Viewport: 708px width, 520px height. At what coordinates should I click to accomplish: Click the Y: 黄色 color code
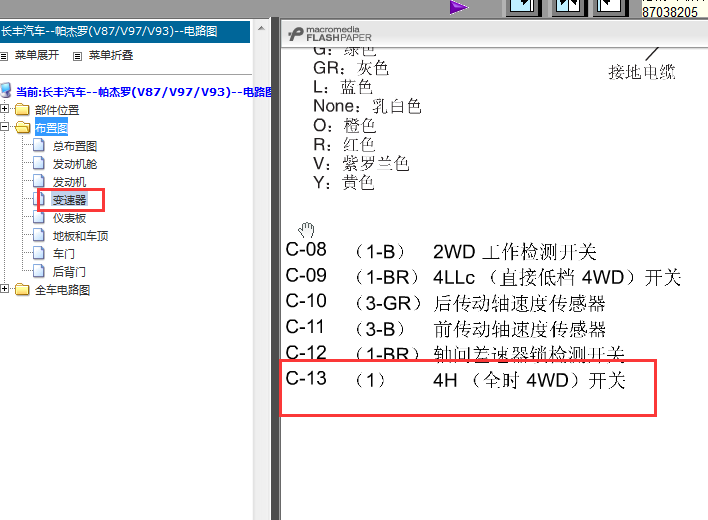tap(344, 182)
